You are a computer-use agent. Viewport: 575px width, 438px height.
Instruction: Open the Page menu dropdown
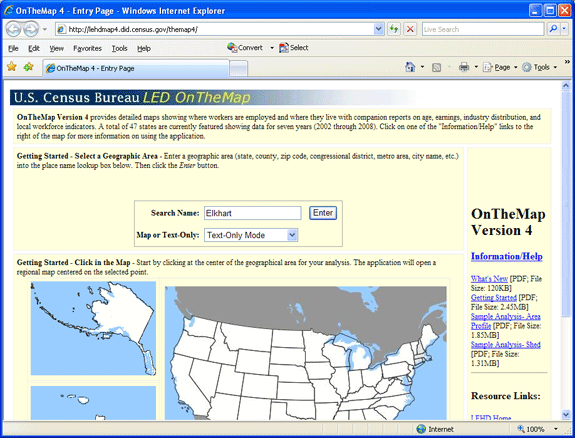click(500, 67)
